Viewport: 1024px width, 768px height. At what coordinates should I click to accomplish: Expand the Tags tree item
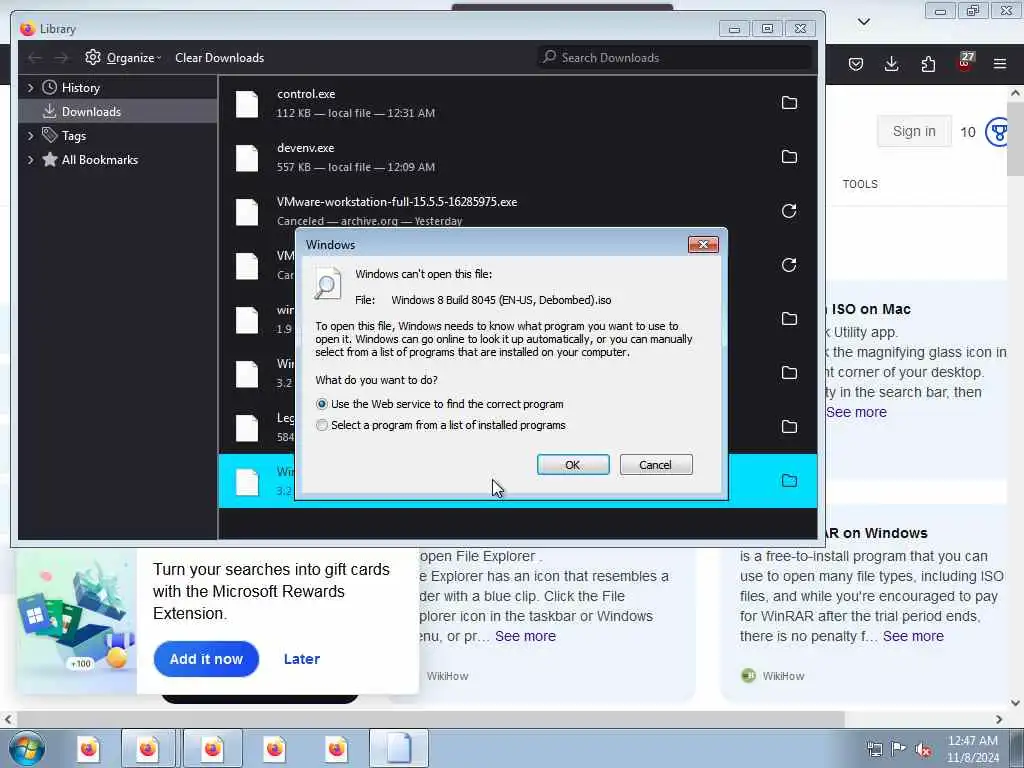(x=30, y=136)
